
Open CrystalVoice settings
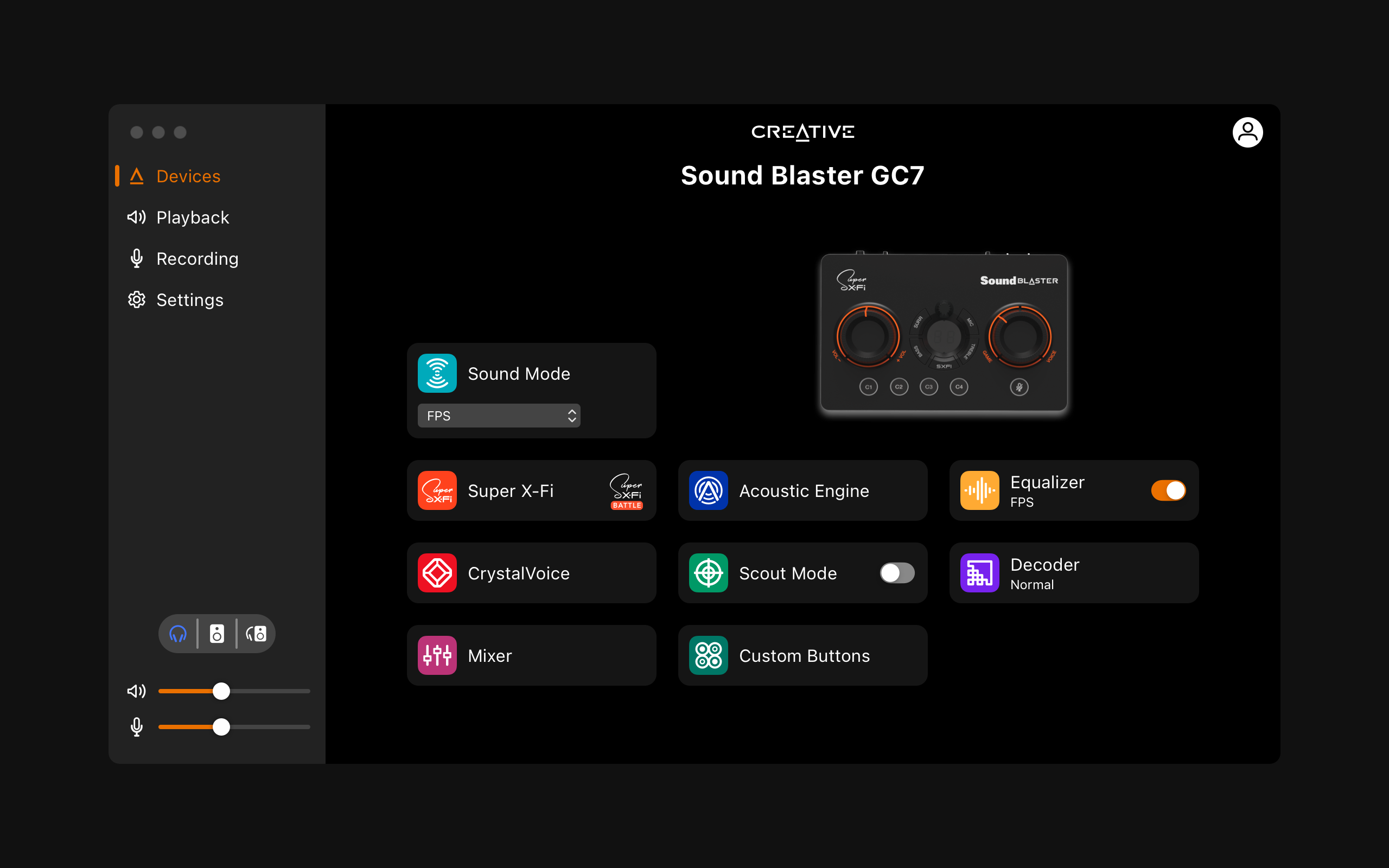pyautogui.click(x=532, y=573)
